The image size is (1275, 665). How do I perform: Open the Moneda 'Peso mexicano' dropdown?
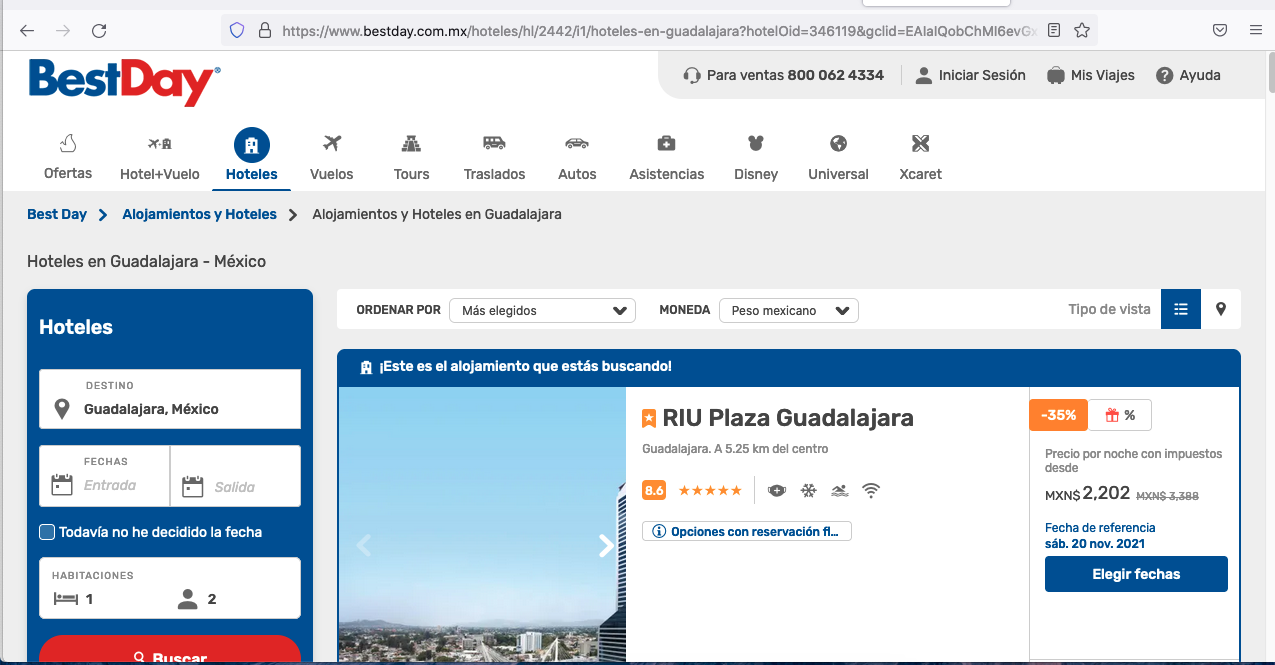789,311
